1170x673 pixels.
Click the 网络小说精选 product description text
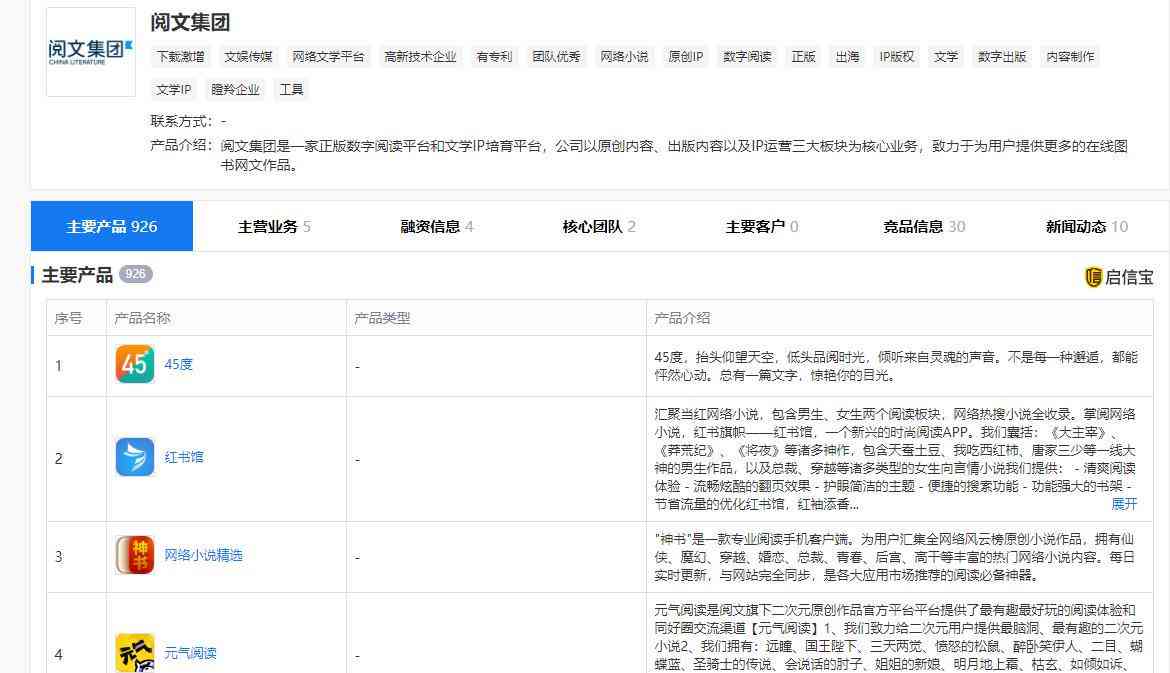tap(894, 557)
